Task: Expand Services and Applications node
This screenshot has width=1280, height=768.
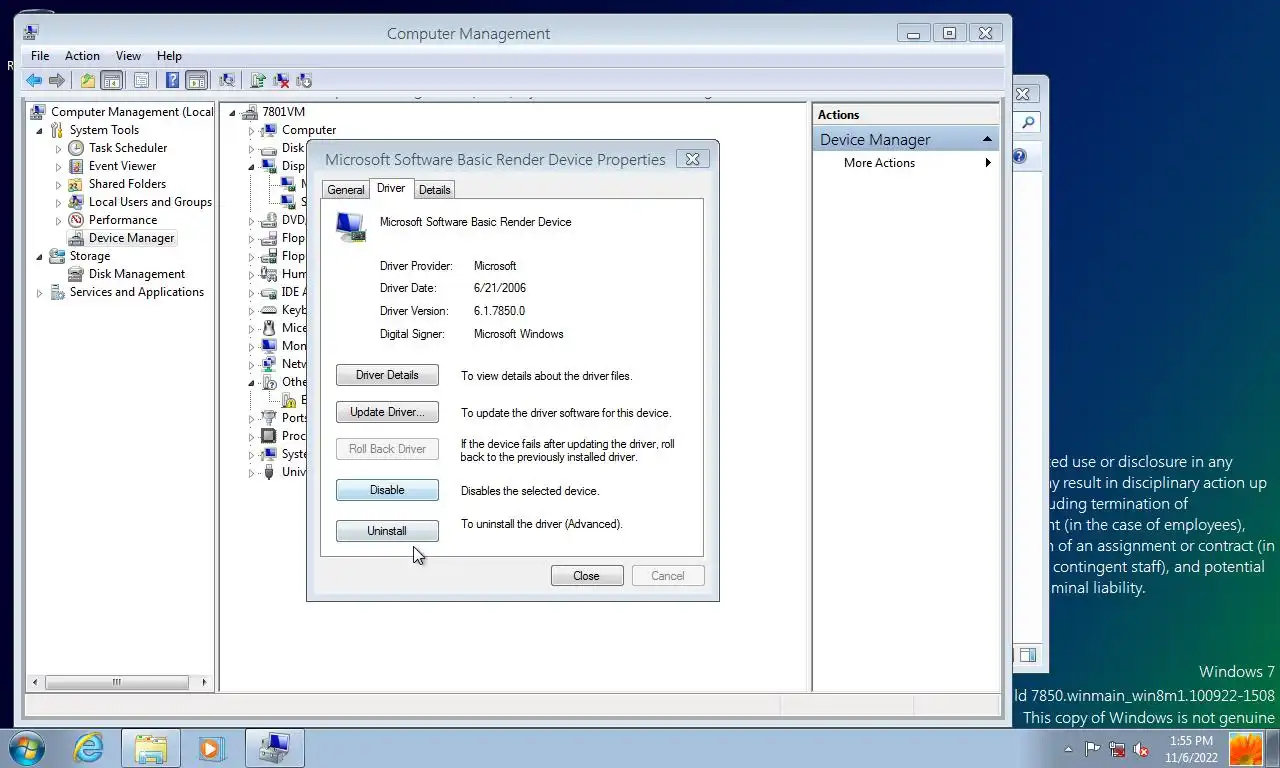Action: (40, 292)
